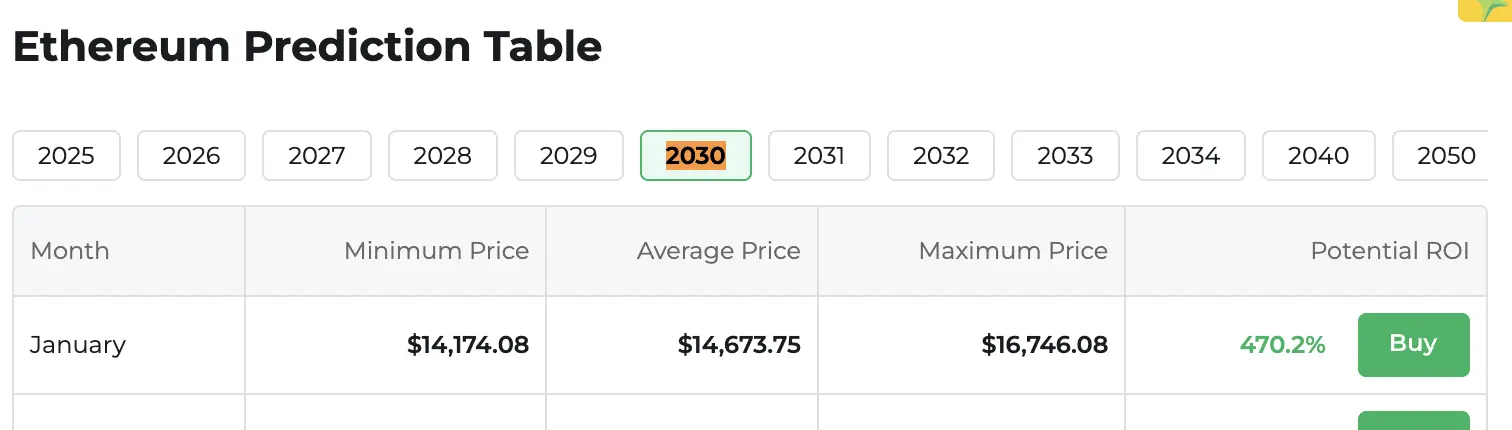This screenshot has height=430, width=1512.
Task: Choose the 2029 year tab
Action: pos(568,156)
